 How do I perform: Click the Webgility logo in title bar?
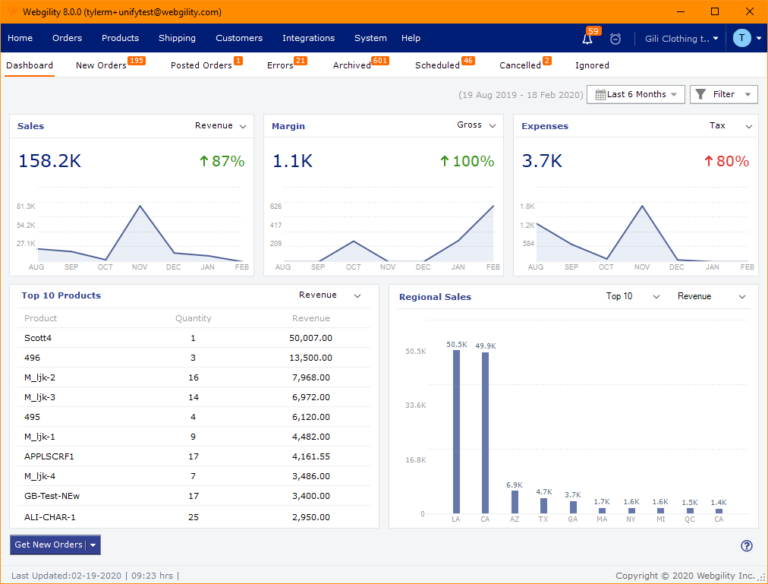[x=12, y=12]
